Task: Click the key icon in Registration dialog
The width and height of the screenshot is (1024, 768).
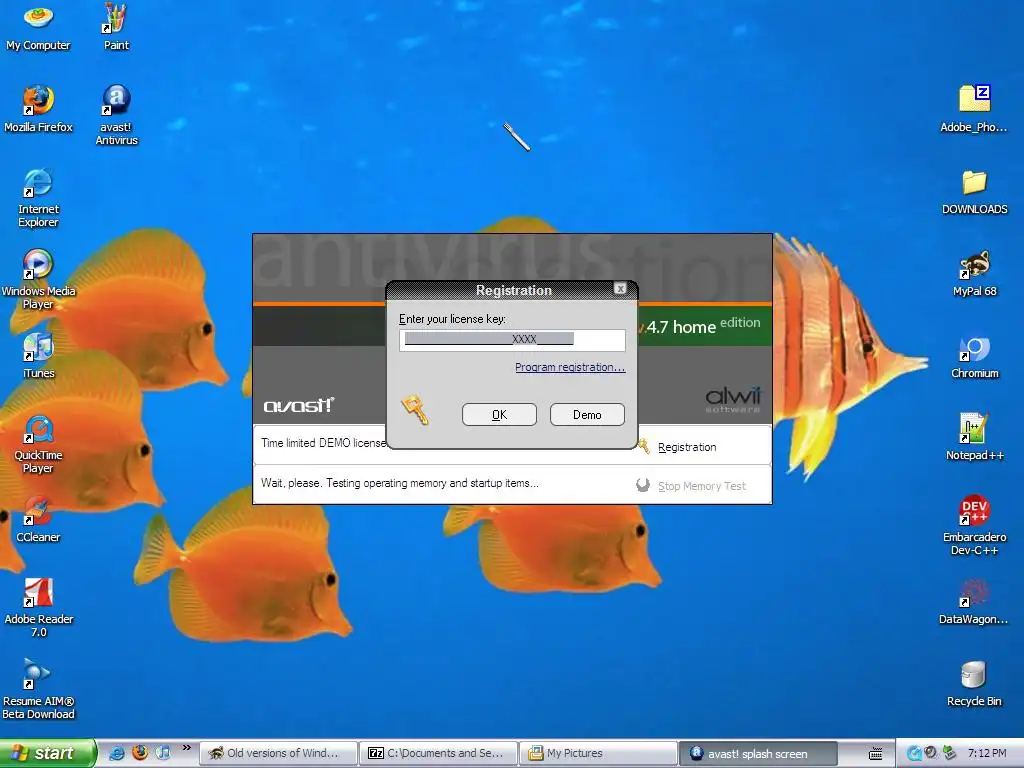Action: pyautogui.click(x=415, y=410)
